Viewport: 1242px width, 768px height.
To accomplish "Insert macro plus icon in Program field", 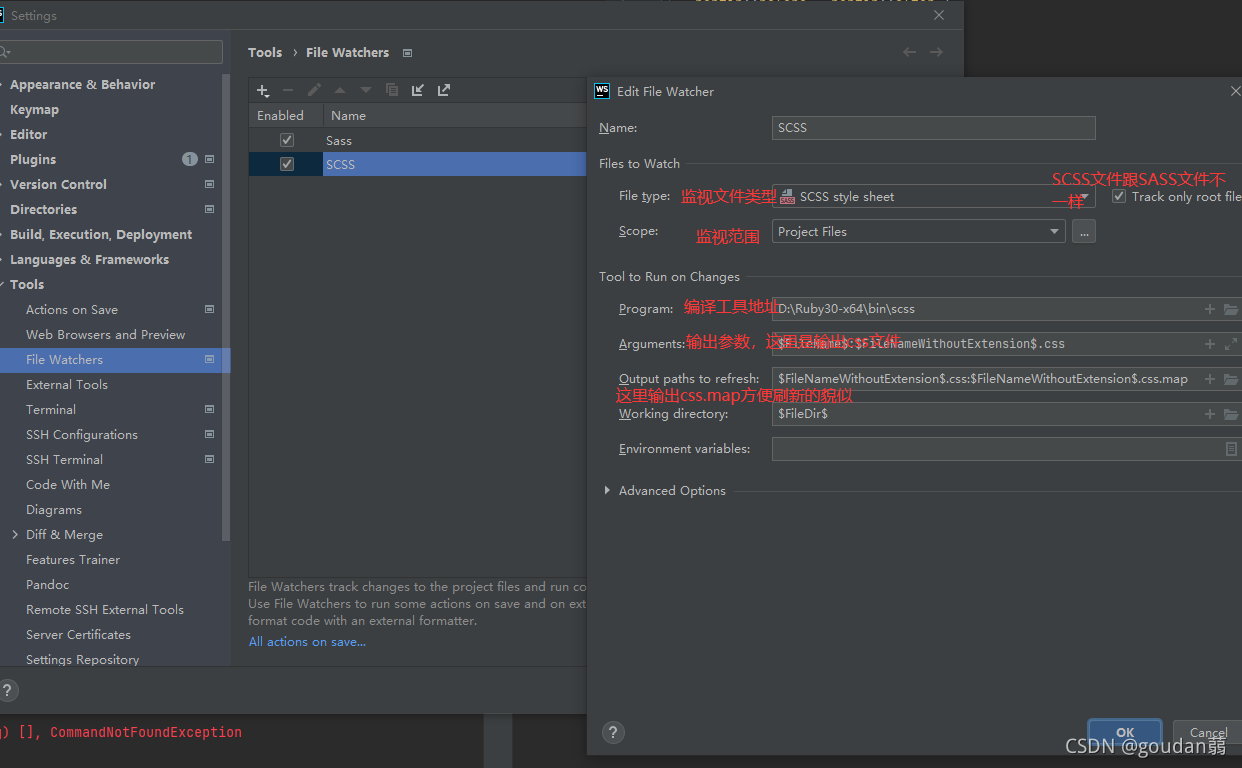I will click(1210, 310).
